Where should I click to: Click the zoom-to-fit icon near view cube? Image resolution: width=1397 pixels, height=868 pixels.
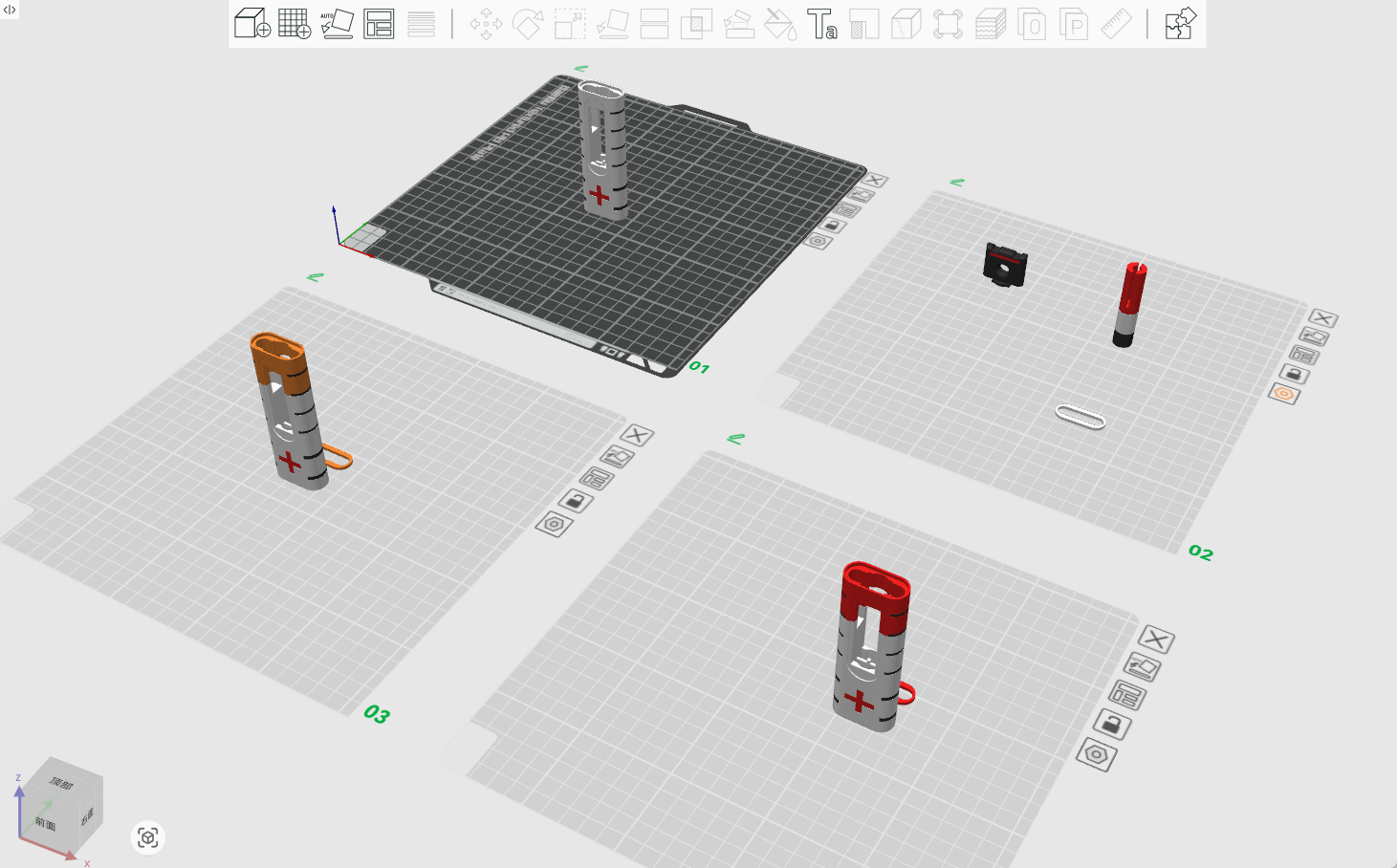[x=147, y=838]
